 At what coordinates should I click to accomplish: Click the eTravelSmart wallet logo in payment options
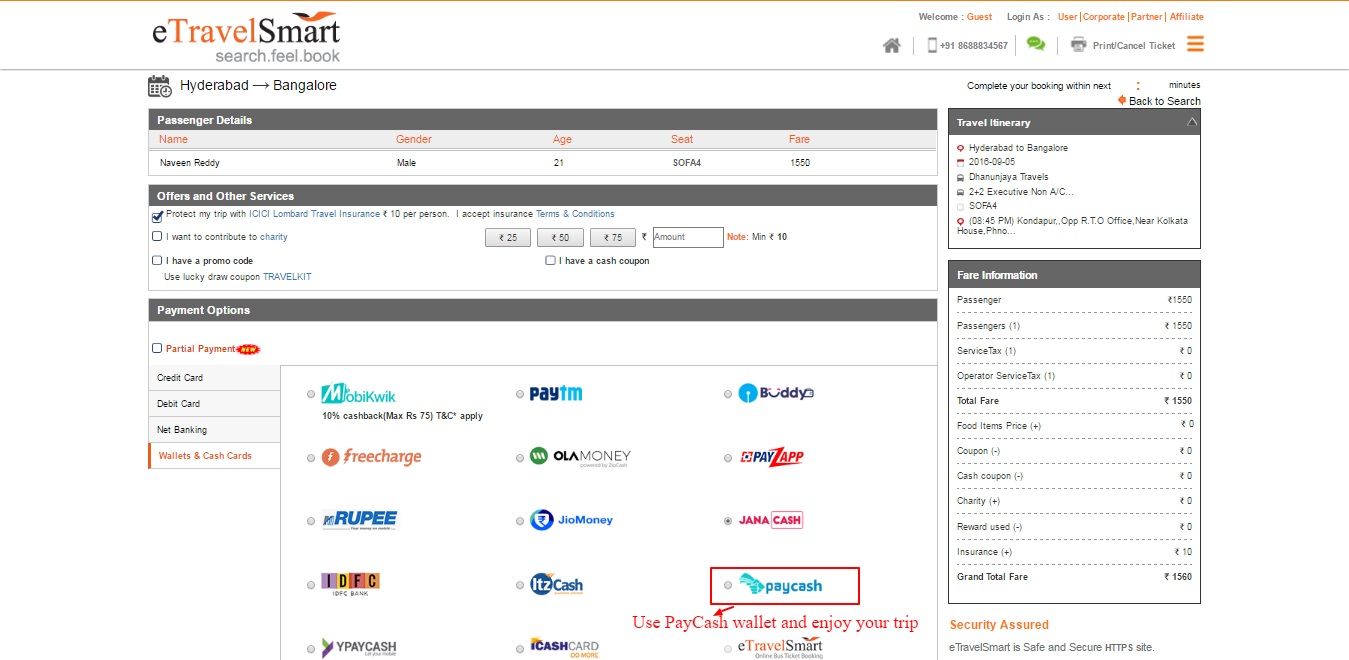click(780, 648)
